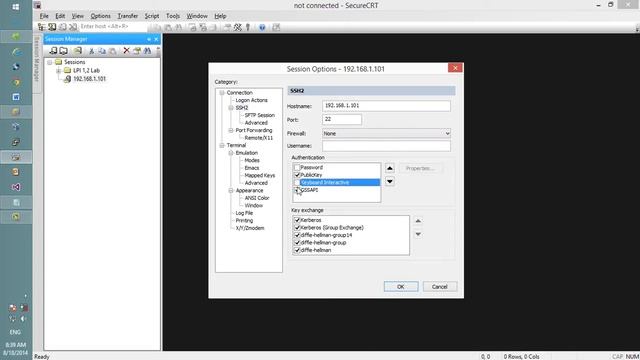Open Internet Explorer from the taskbar
The image size is (640, 360).
(16, 52)
